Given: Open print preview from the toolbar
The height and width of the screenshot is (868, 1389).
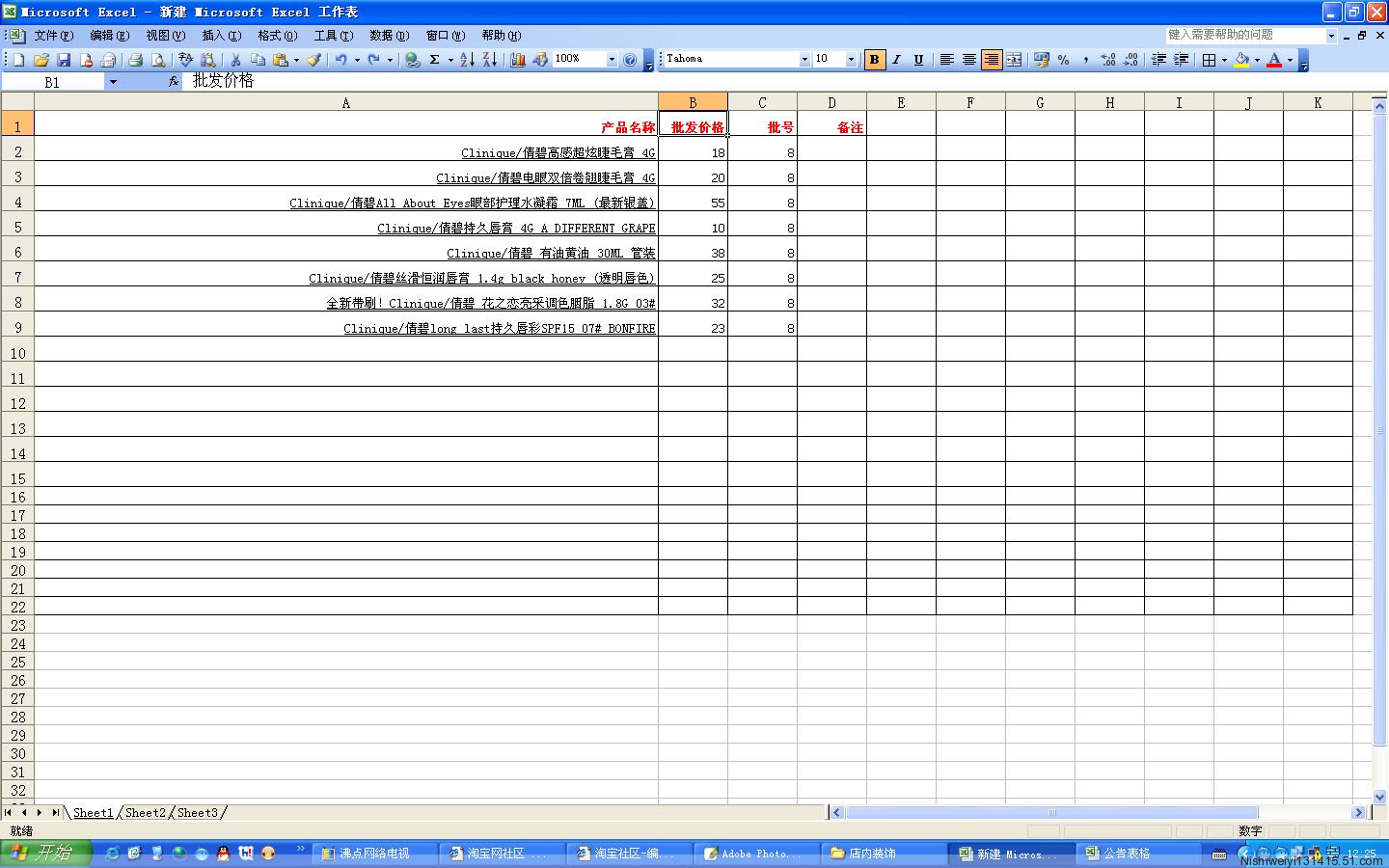Looking at the screenshot, I should (x=158, y=60).
